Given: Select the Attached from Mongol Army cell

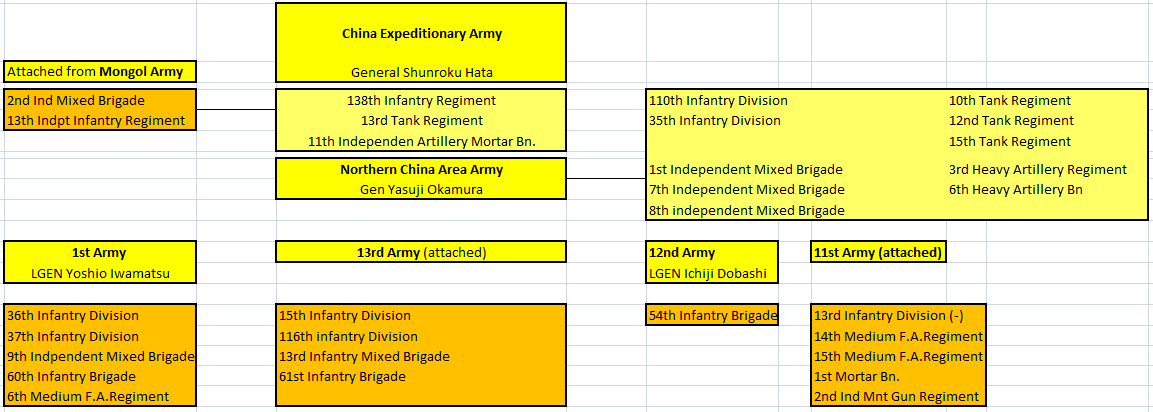Looking at the screenshot, I should 100,72.
